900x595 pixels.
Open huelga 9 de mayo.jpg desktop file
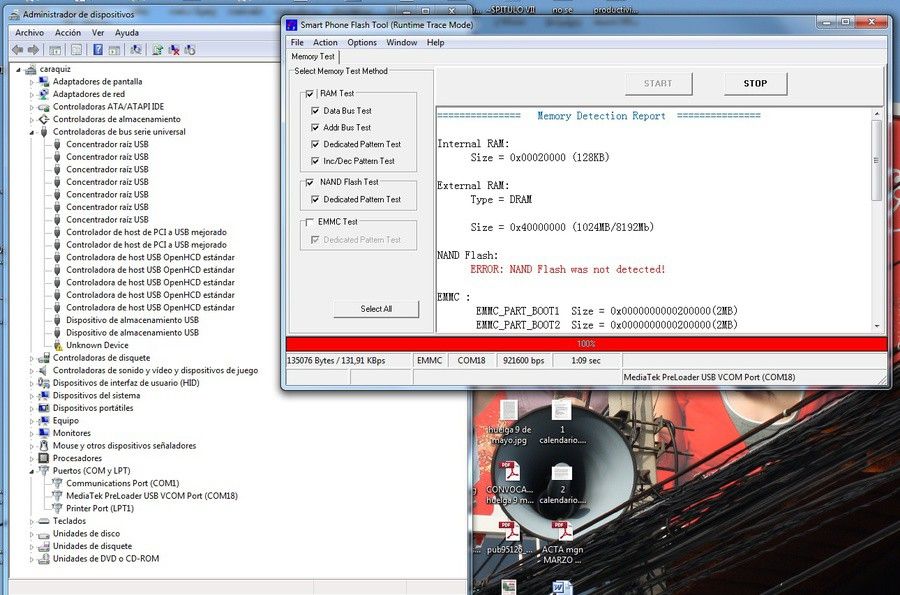click(509, 423)
